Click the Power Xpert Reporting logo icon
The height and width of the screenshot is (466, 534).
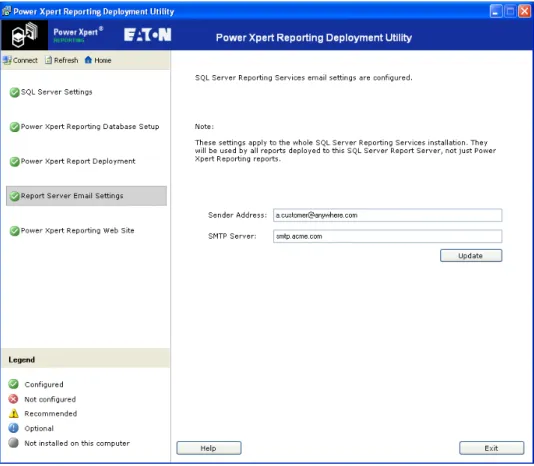(x=25, y=35)
